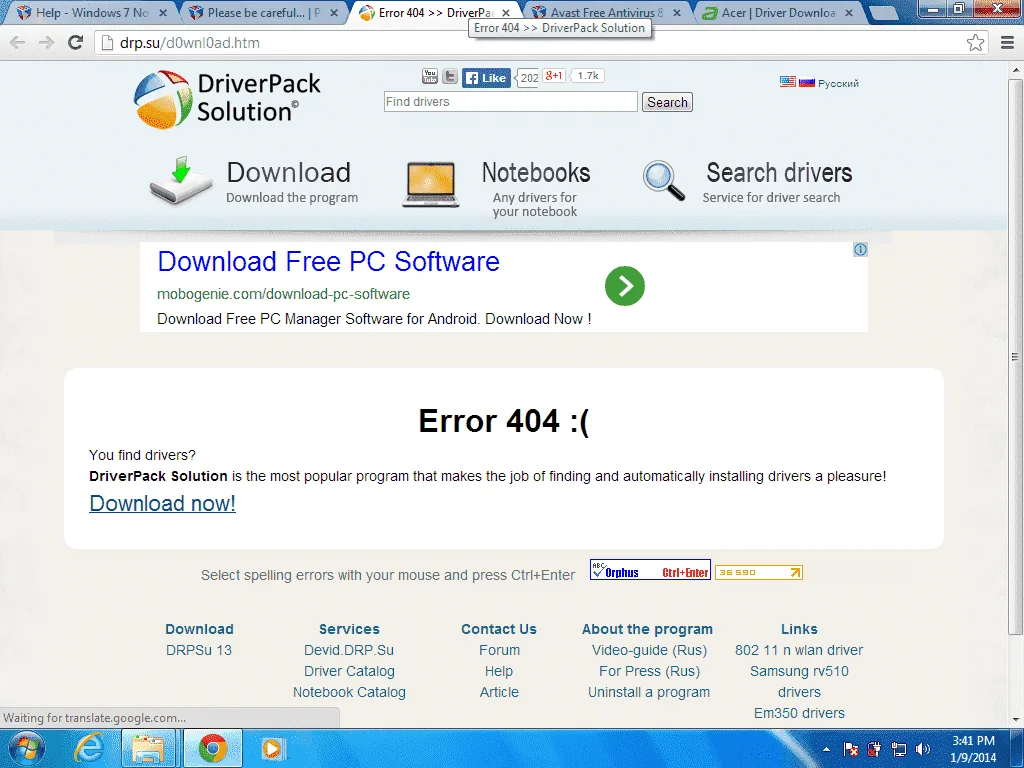This screenshot has height=768, width=1024.
Task: Click the Find drivers search field
Action: [x=511, y=102]
